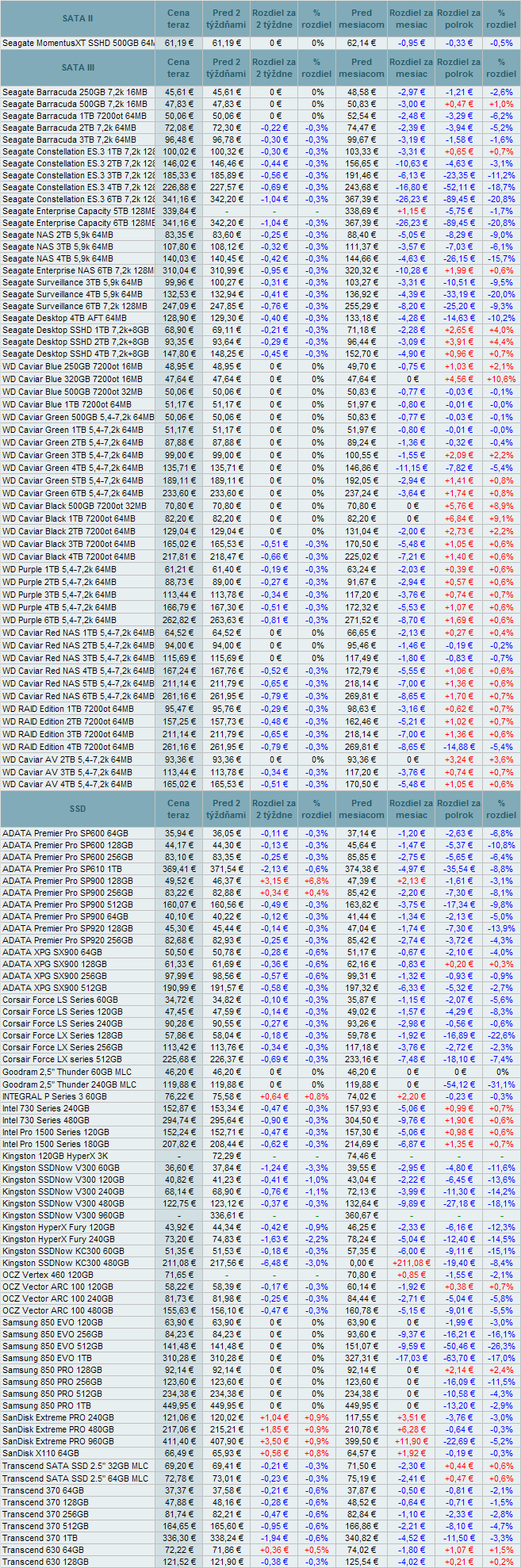Click WD Caviar Blue 250GB 7200ot 16MB

click(73, 366)
